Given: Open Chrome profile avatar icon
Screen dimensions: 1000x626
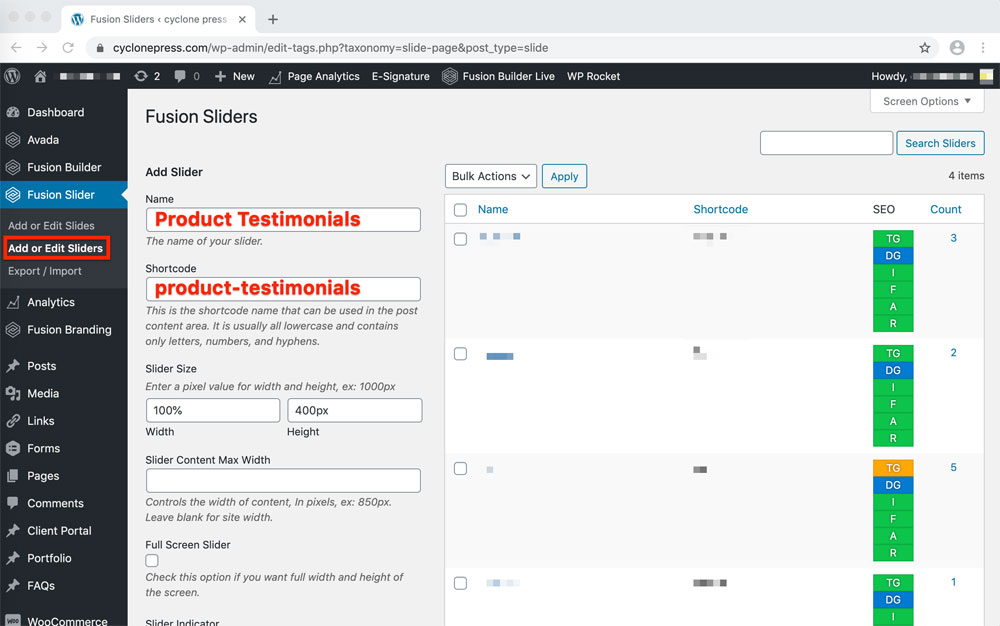Looking at the screenshot, I should [957, 48].
